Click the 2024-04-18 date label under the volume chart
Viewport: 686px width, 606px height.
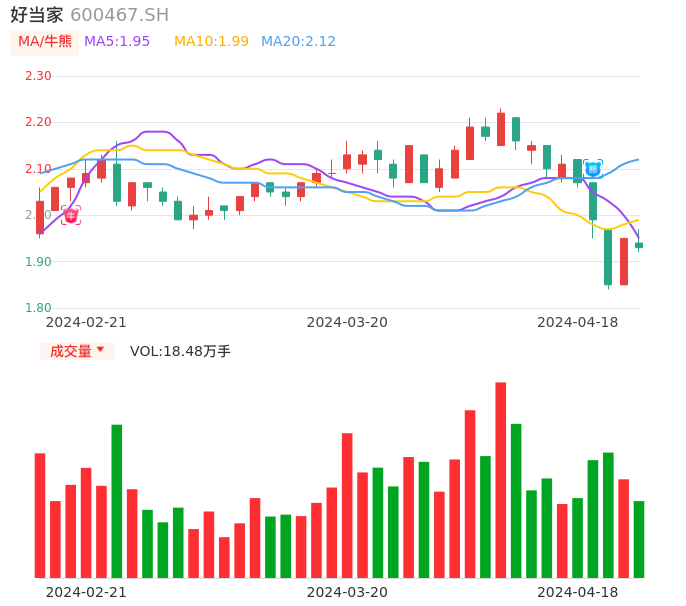[x=577, y=592]
